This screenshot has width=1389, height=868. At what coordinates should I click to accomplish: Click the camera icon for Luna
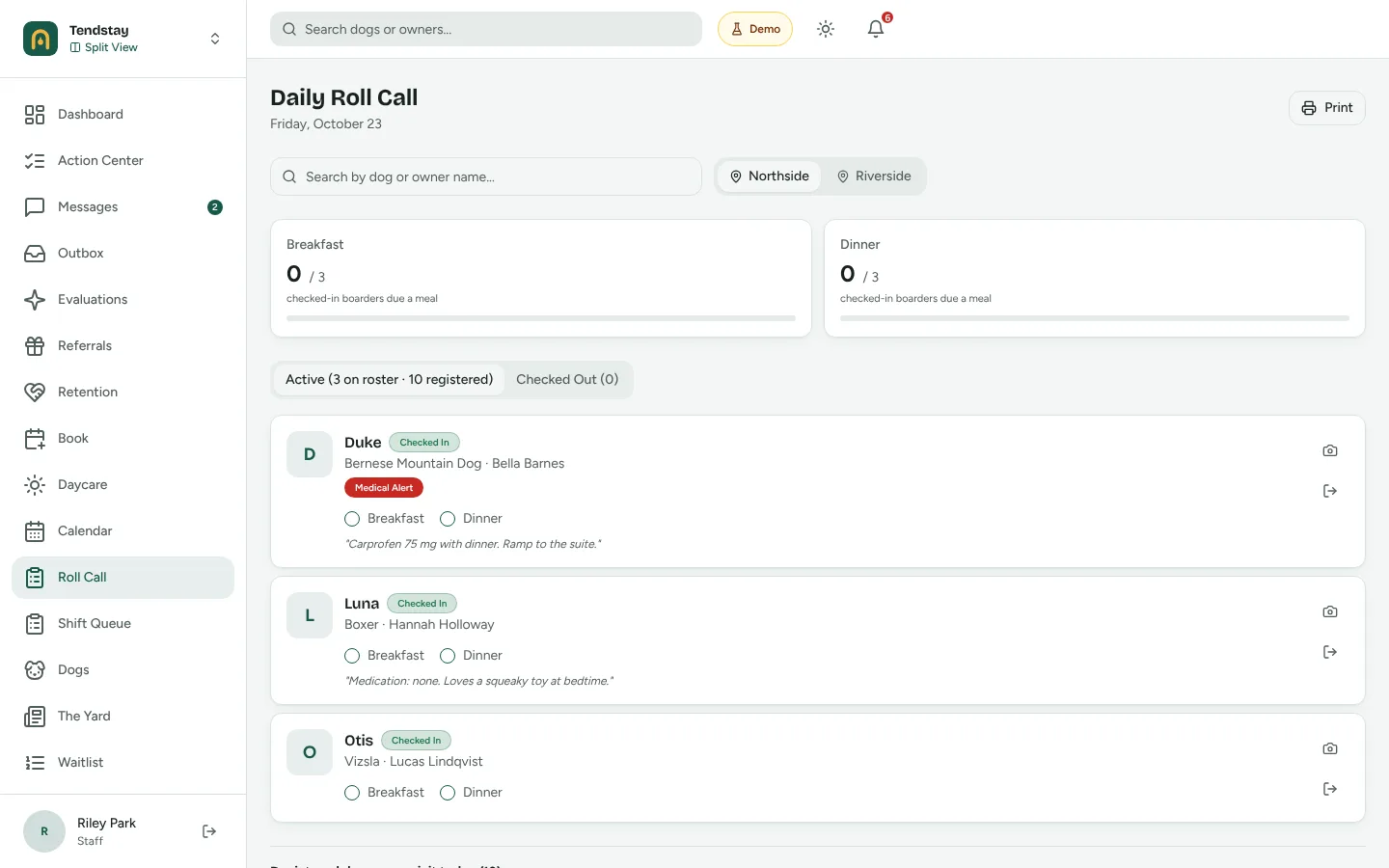click(1330, 611)
